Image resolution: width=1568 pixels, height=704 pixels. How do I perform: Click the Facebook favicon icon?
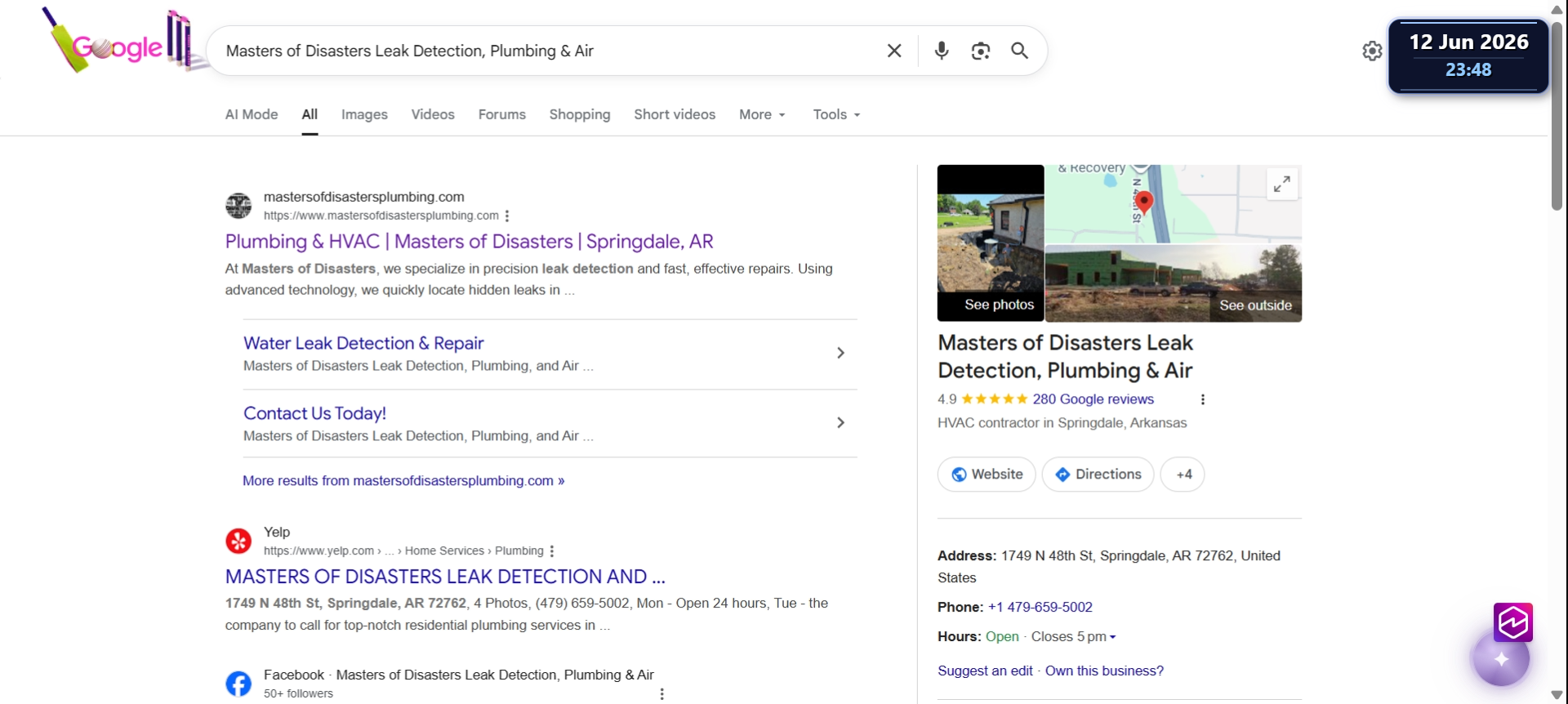click(238, 684)
